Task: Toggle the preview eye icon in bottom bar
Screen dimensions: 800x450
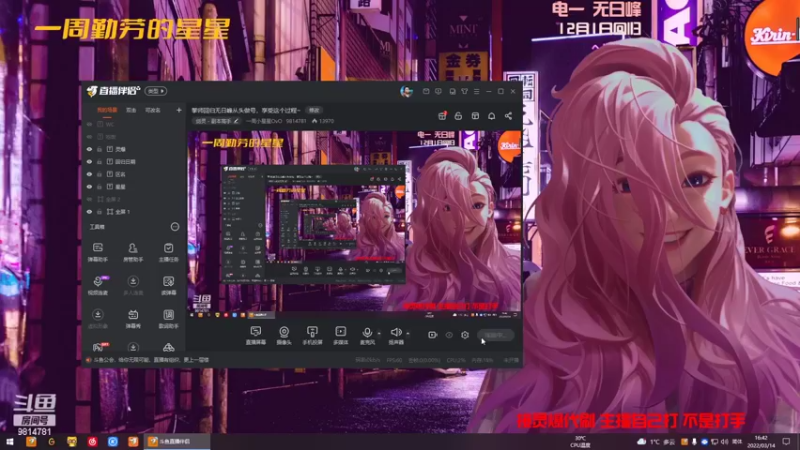Action: (449, 335)
